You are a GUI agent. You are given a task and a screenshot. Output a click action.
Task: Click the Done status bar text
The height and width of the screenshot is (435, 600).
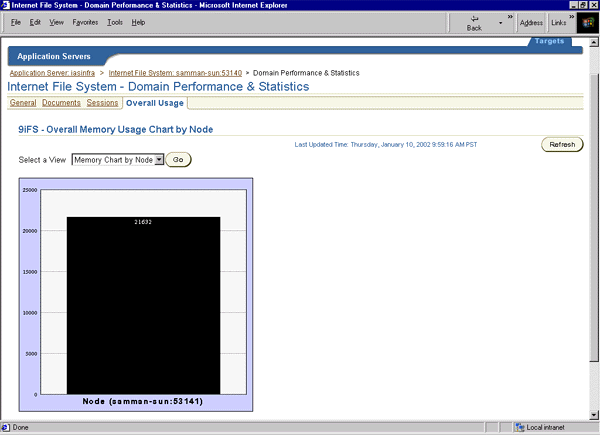(x=20, y=427)
